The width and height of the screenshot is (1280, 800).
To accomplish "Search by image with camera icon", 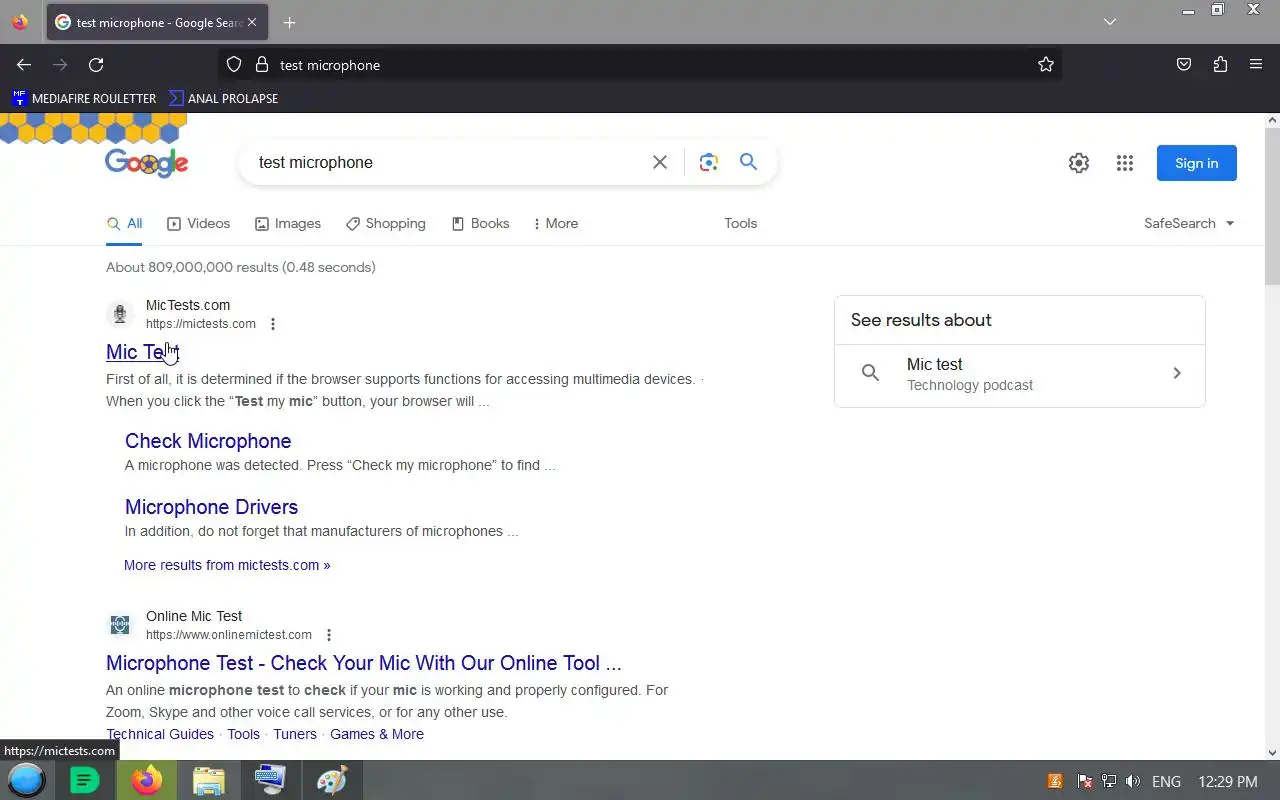I will (709, 162).
